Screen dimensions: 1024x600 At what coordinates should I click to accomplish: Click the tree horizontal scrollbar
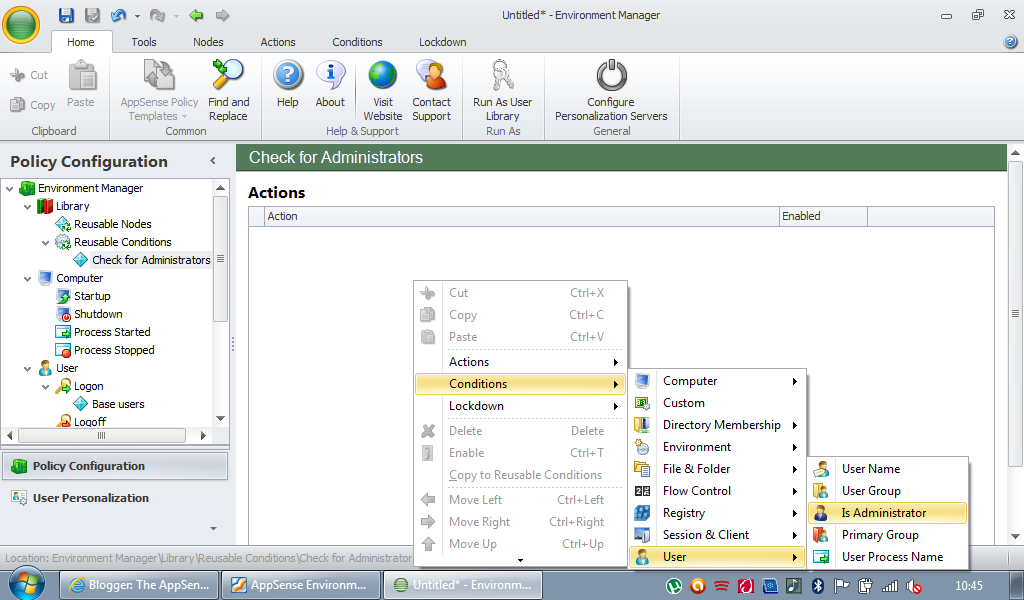pos(102,436)
